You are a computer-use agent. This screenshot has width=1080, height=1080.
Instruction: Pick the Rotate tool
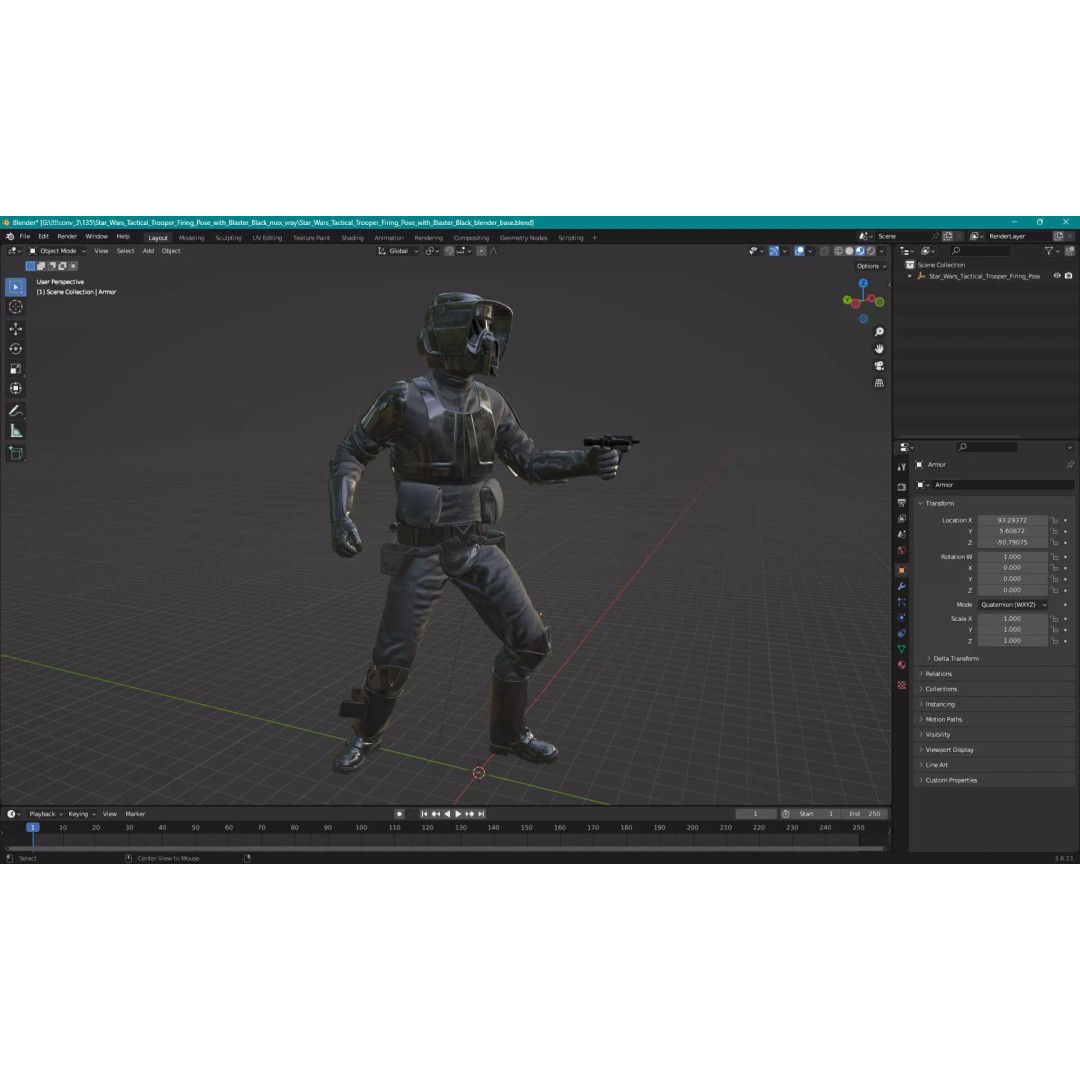click(16, 349)
